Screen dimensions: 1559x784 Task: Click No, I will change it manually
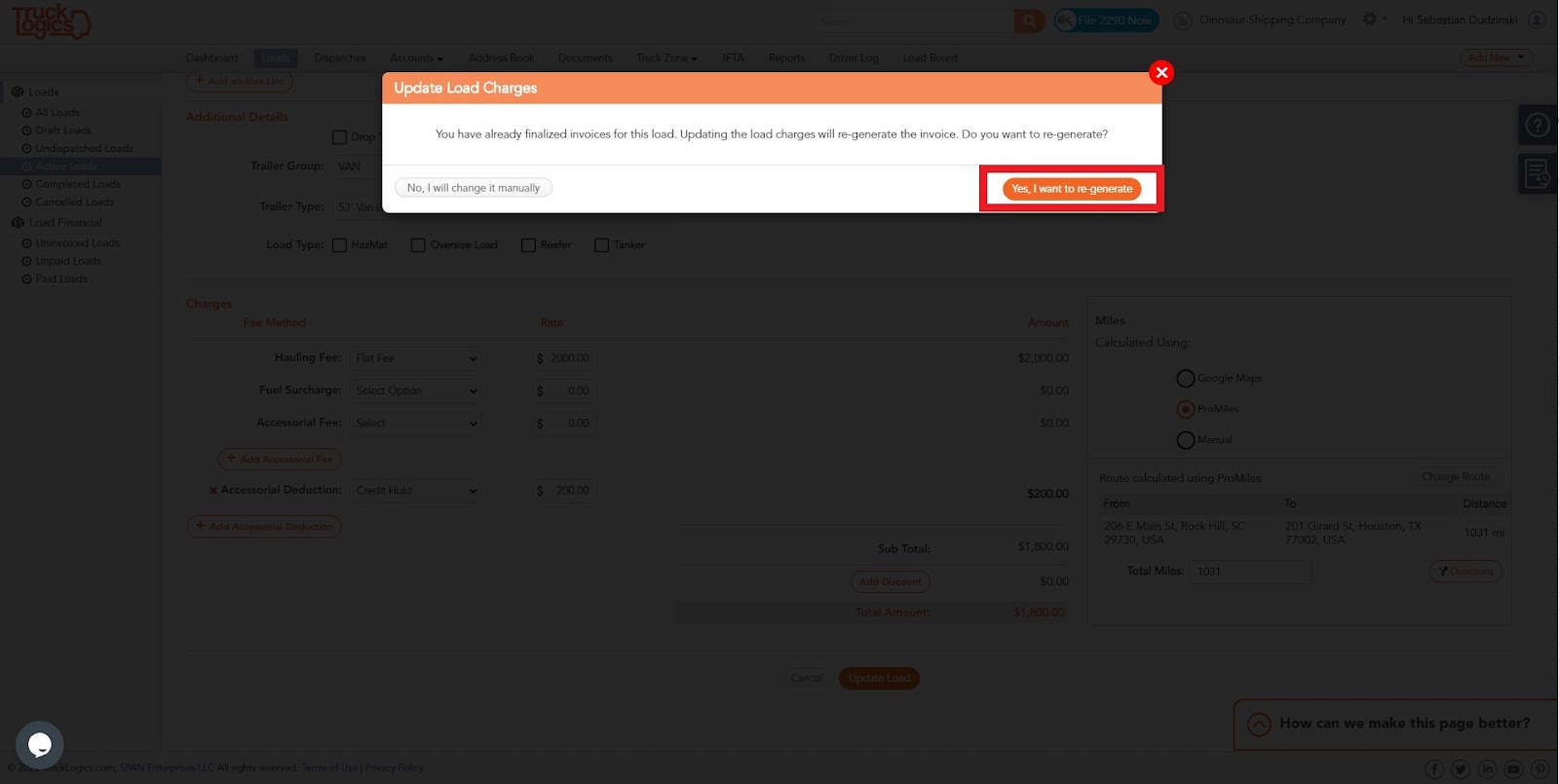tap(474, 187)
